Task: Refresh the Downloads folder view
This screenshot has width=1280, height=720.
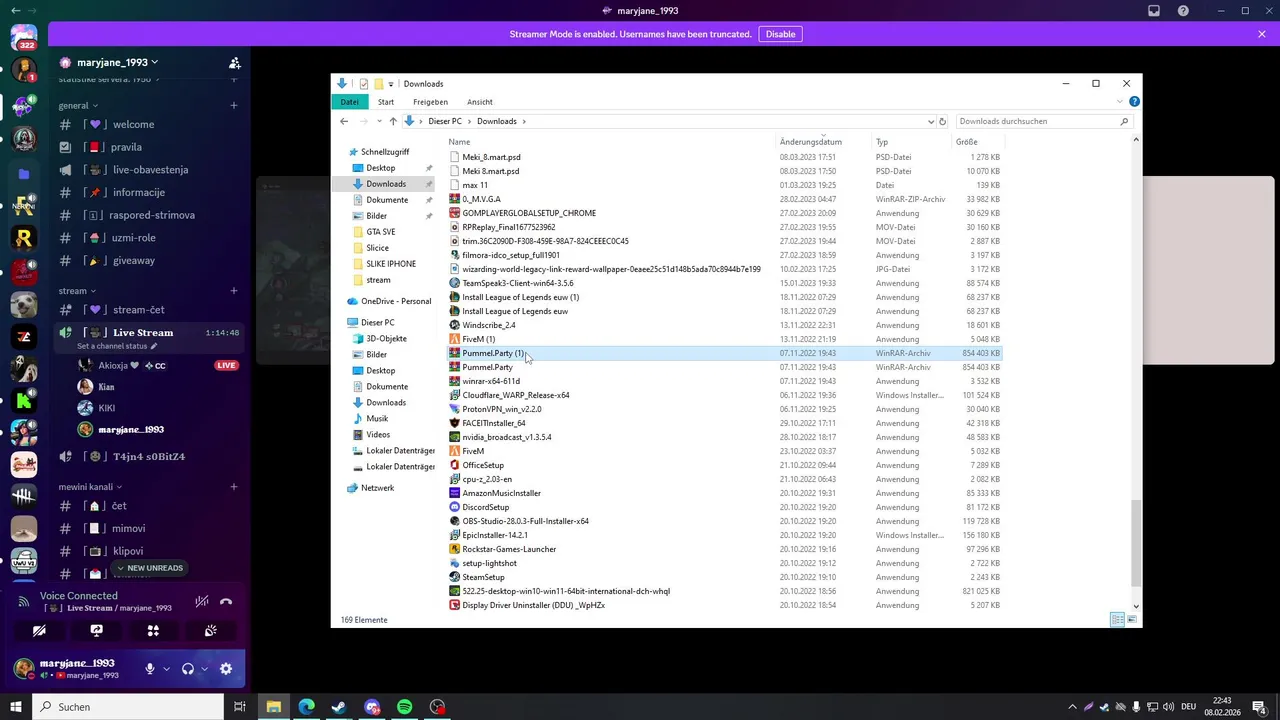Action: (942, 121)
